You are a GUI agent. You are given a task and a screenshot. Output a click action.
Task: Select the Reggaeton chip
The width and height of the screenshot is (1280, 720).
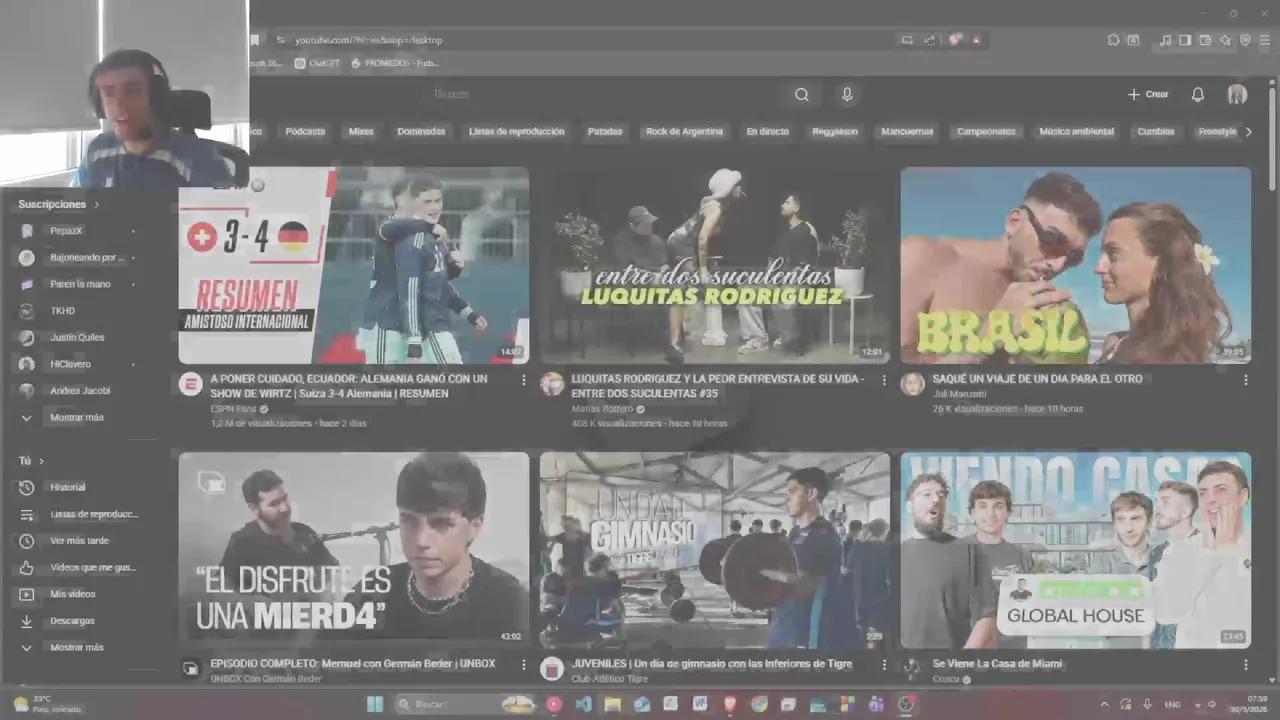pyautogui.click(x=835, y=131)
